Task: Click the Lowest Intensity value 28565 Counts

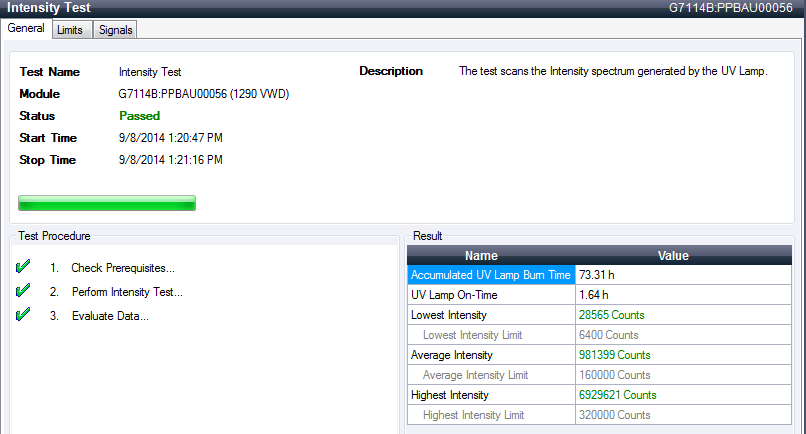Action: [611, 315]
